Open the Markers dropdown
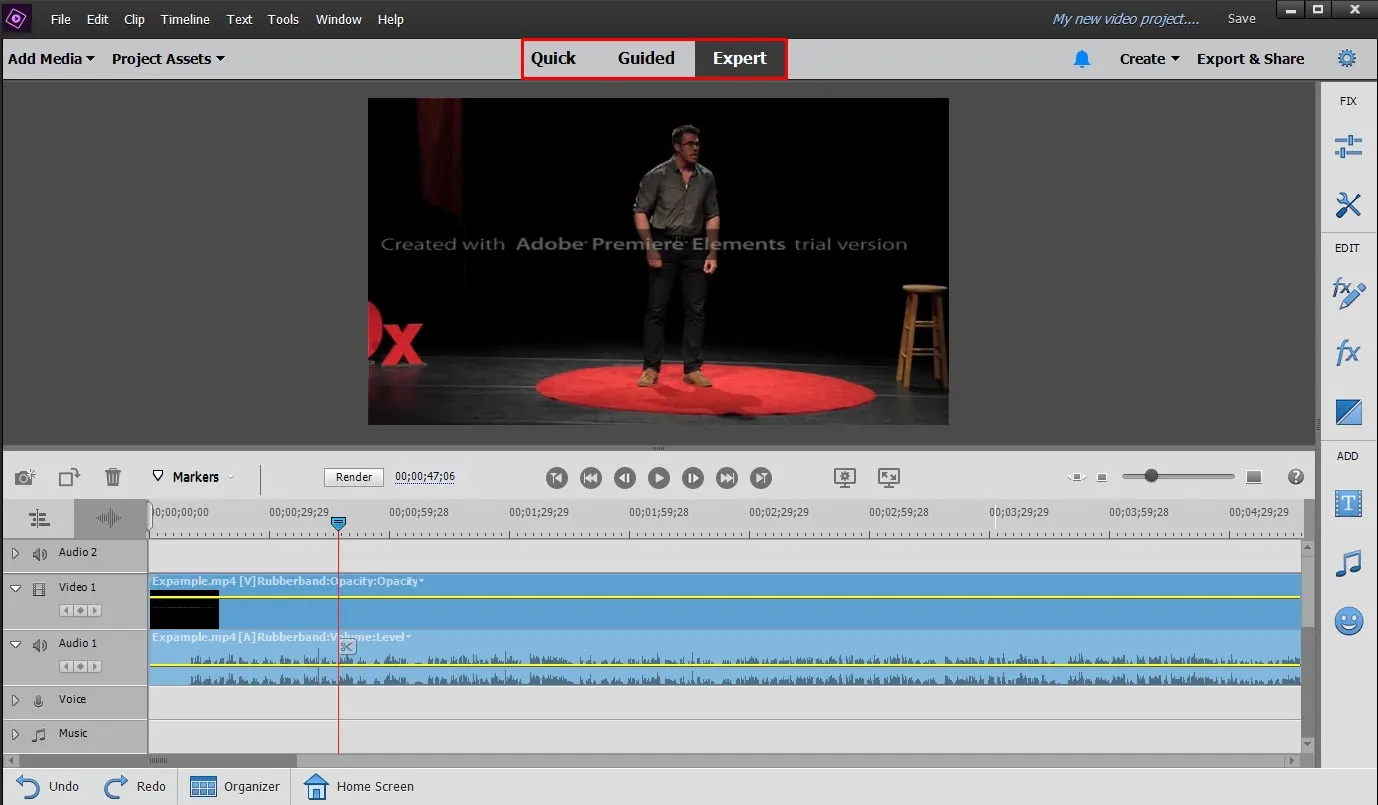The image size is (1378, 805). 192,477
